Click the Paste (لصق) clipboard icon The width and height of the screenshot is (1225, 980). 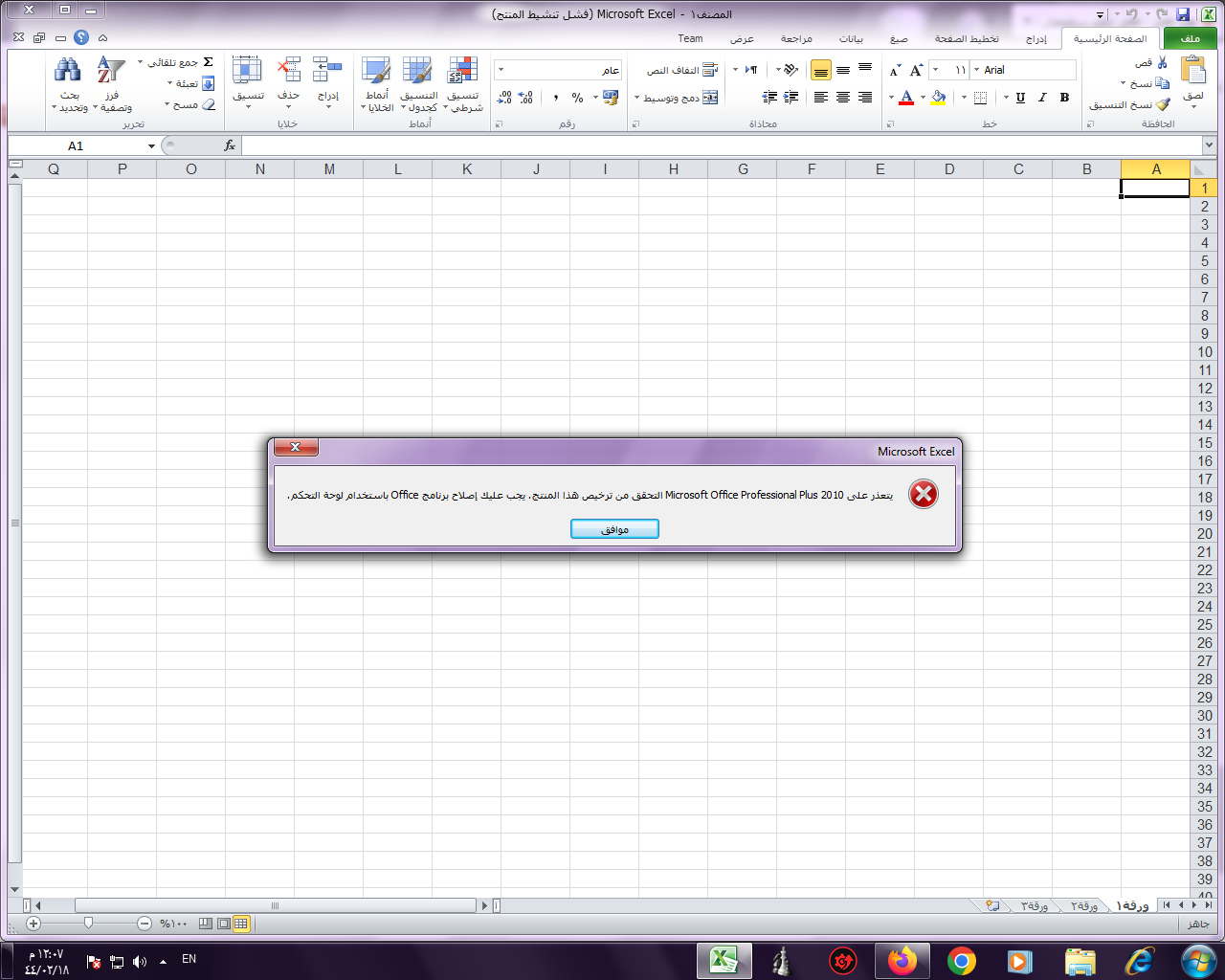(x=1193, y=71)
